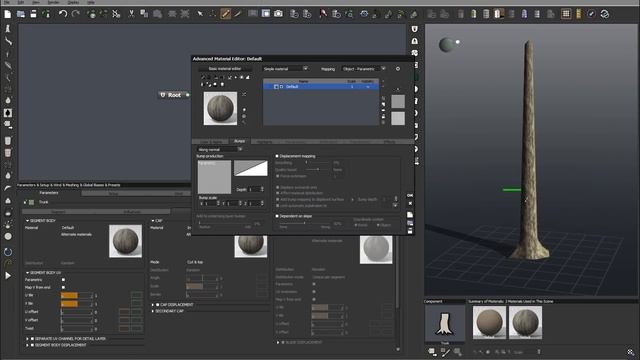
Task: Click the shield icon above the viewport column
Action: [x=415, y=29]
